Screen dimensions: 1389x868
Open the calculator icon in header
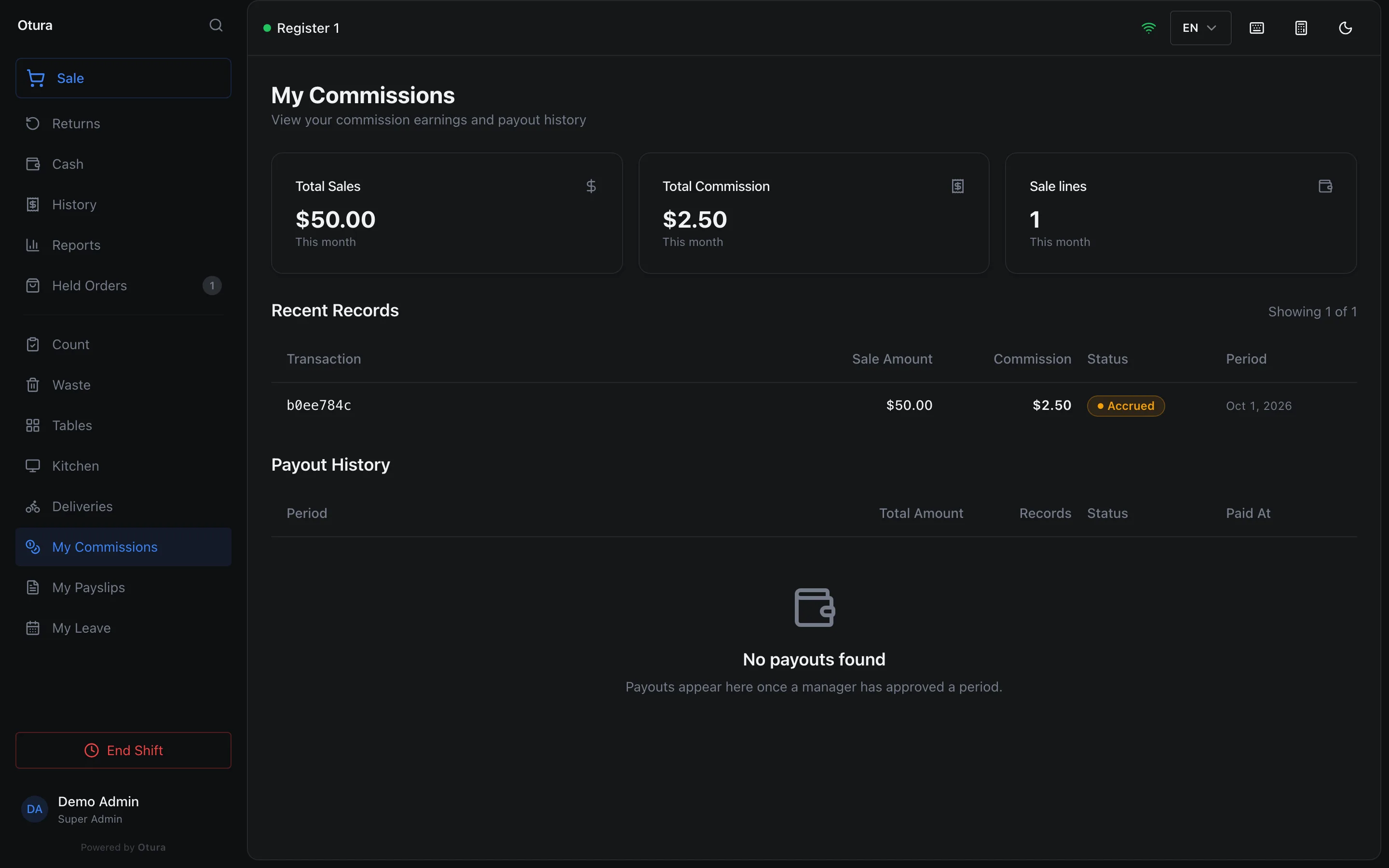point(1301,28)
